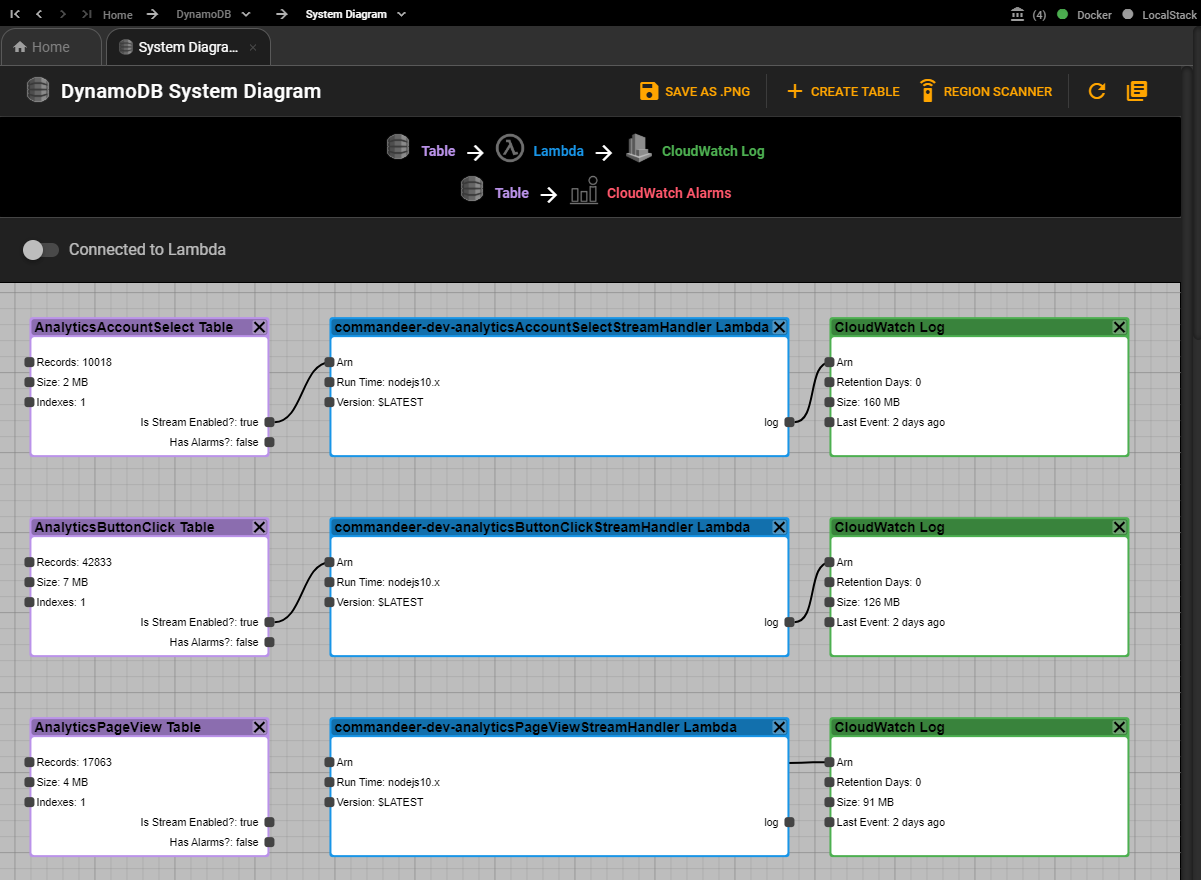Select the AnalyticsAccountSelect Table title bar
Viewport: 1201px width, 880px height.
coord(150,327)
